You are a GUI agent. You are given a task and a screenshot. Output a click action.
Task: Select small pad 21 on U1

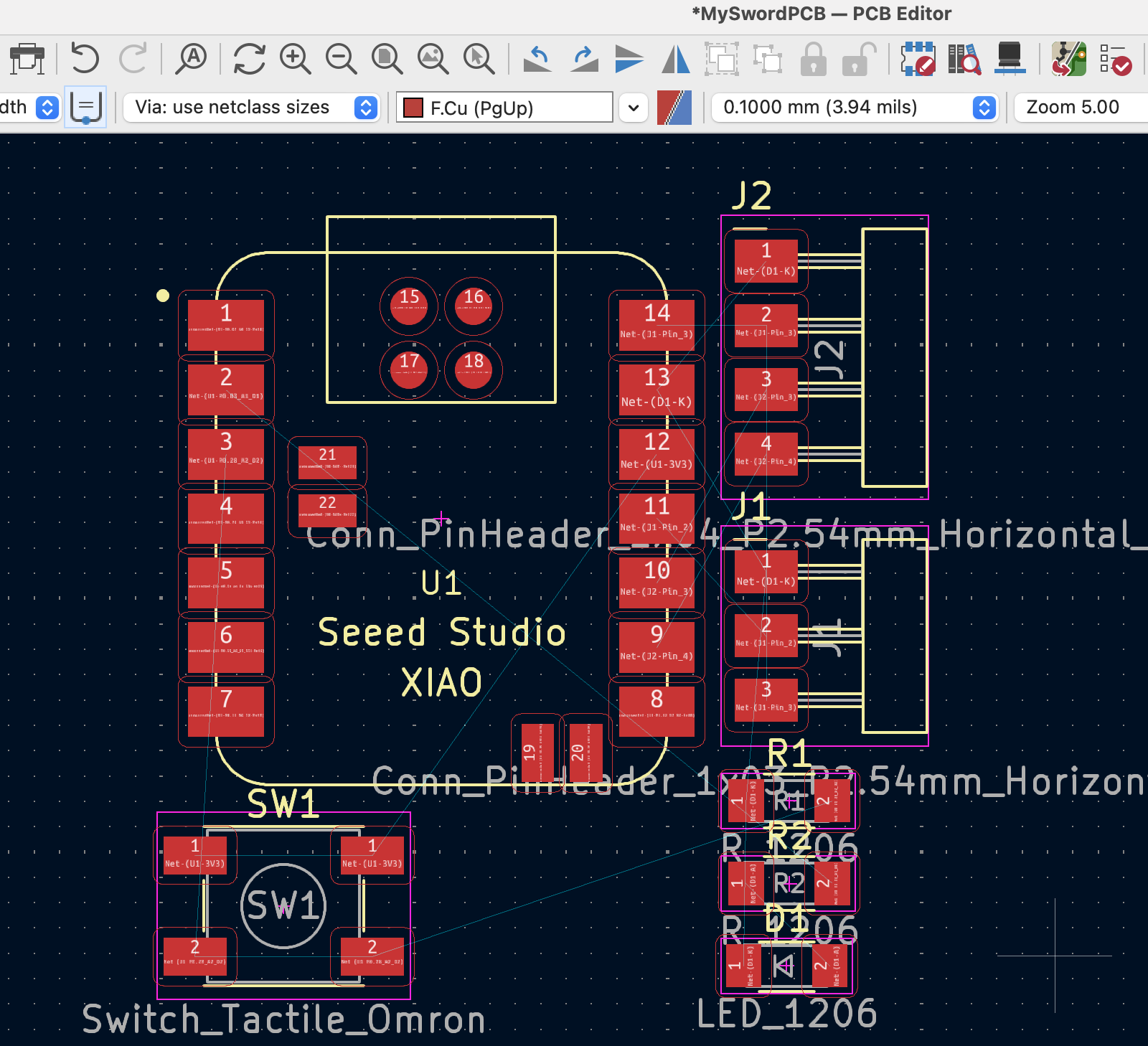[327, 462]
